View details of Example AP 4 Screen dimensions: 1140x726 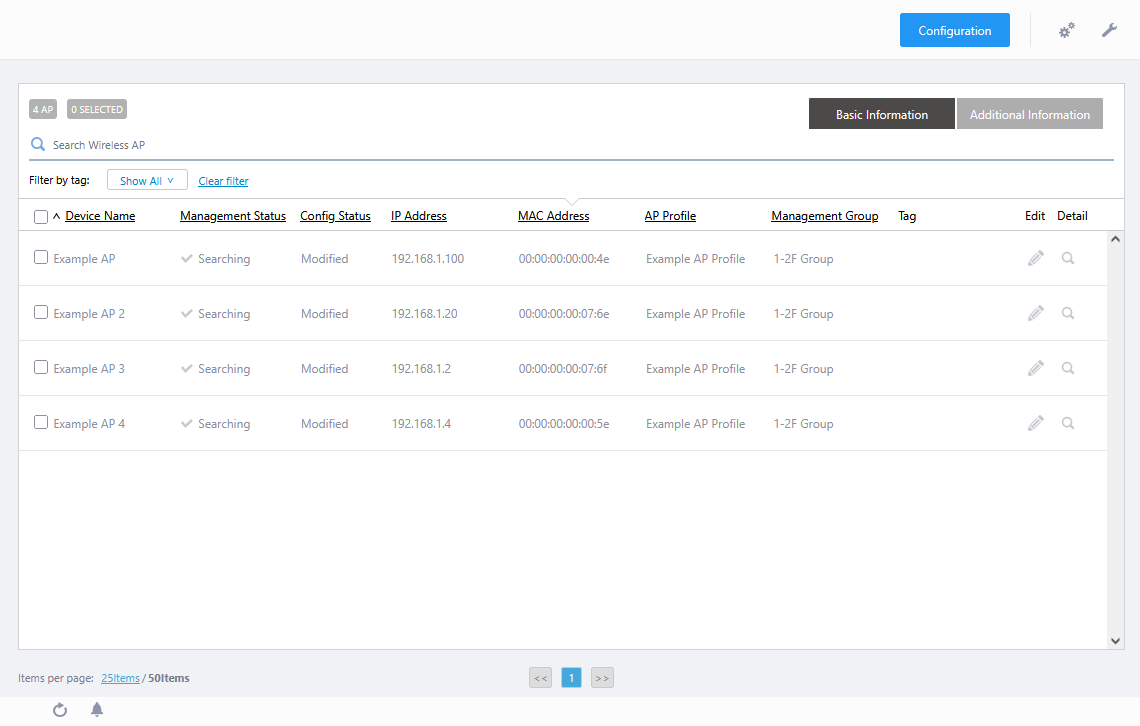point(1068,423)
